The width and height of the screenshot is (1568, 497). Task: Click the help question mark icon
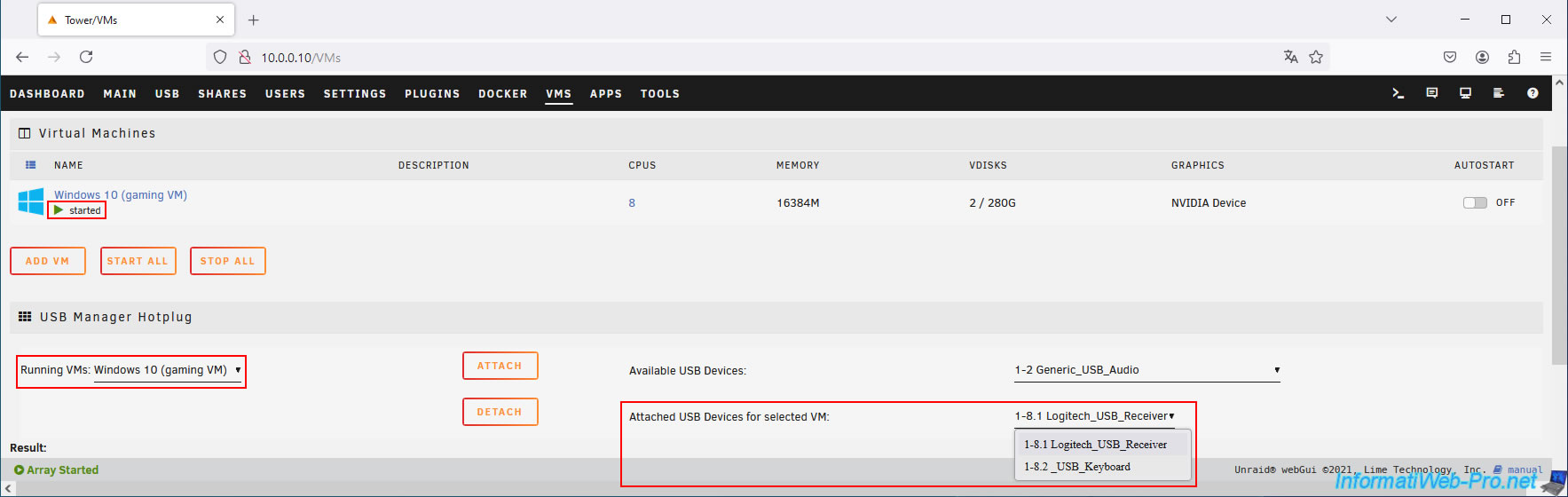(1533, 93)
